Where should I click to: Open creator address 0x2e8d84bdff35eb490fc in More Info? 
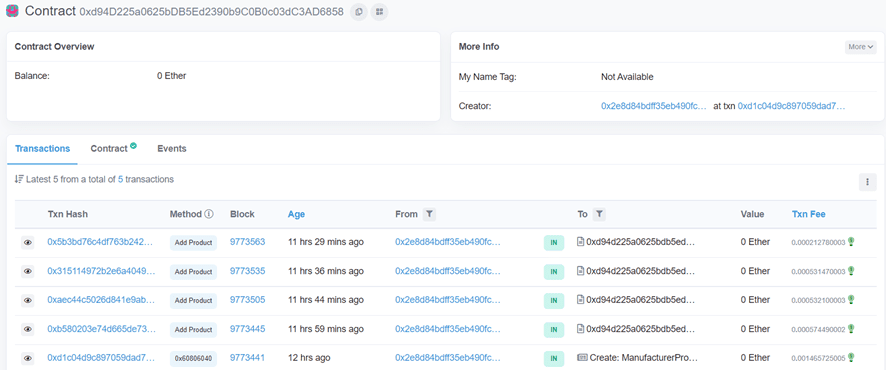click(x=654, y=106)
